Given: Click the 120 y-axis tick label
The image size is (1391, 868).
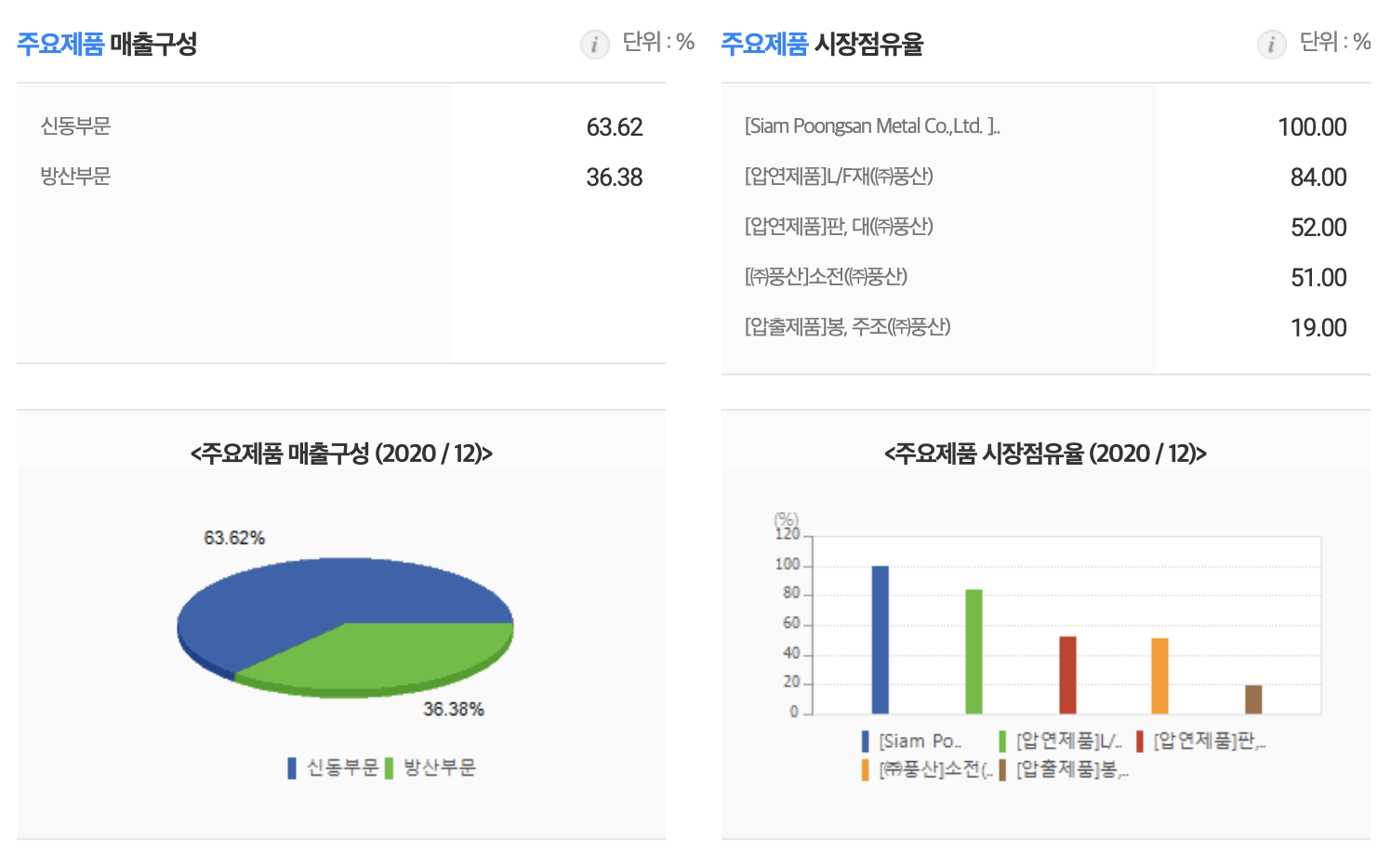Looking at the screenshot, I should [x=788, y=534].
